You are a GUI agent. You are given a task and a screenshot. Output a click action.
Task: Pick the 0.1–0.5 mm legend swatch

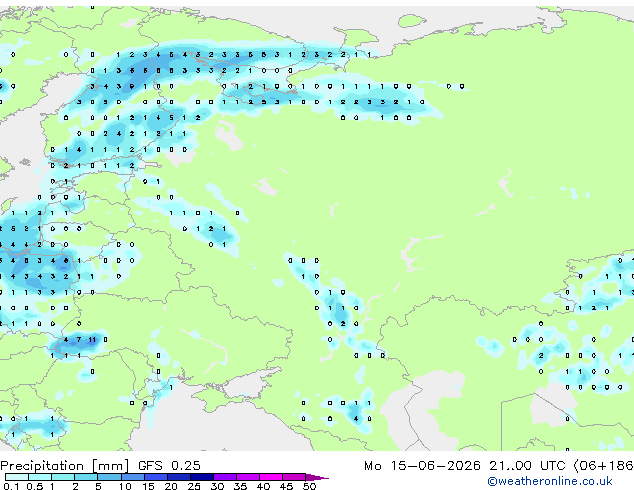pos(17,477)
